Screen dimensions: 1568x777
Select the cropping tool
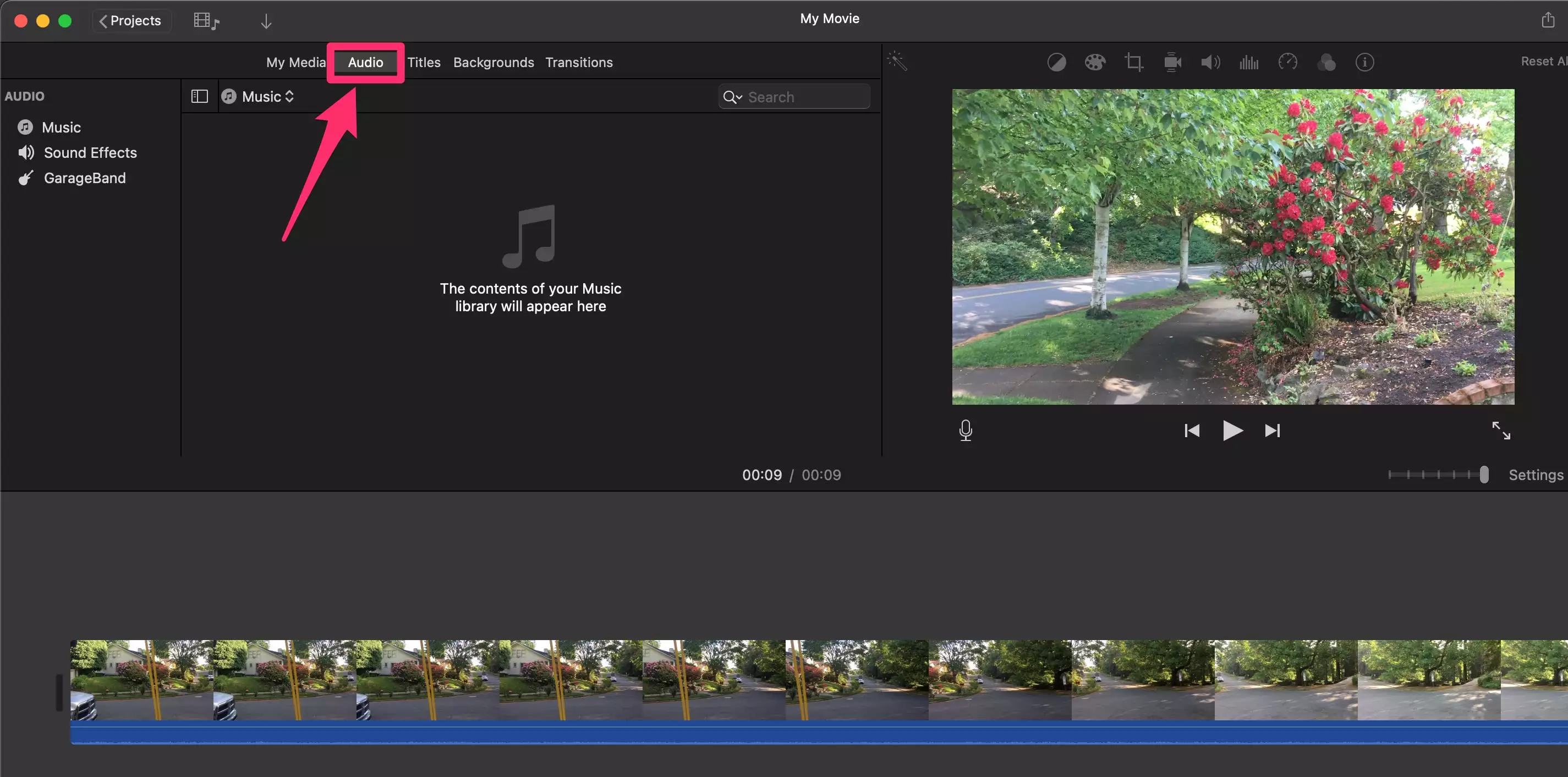pyautogui.click(x=1133, y=62)
